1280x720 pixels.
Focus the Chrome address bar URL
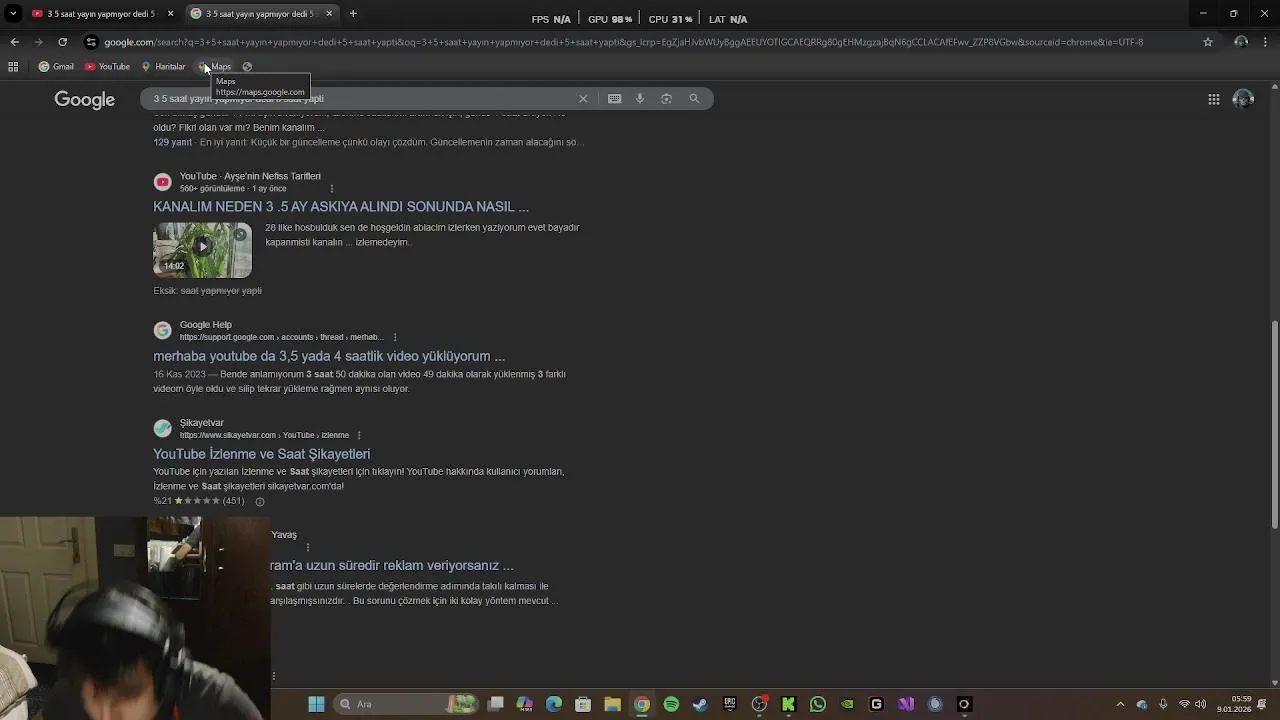[x=623, y=42]
